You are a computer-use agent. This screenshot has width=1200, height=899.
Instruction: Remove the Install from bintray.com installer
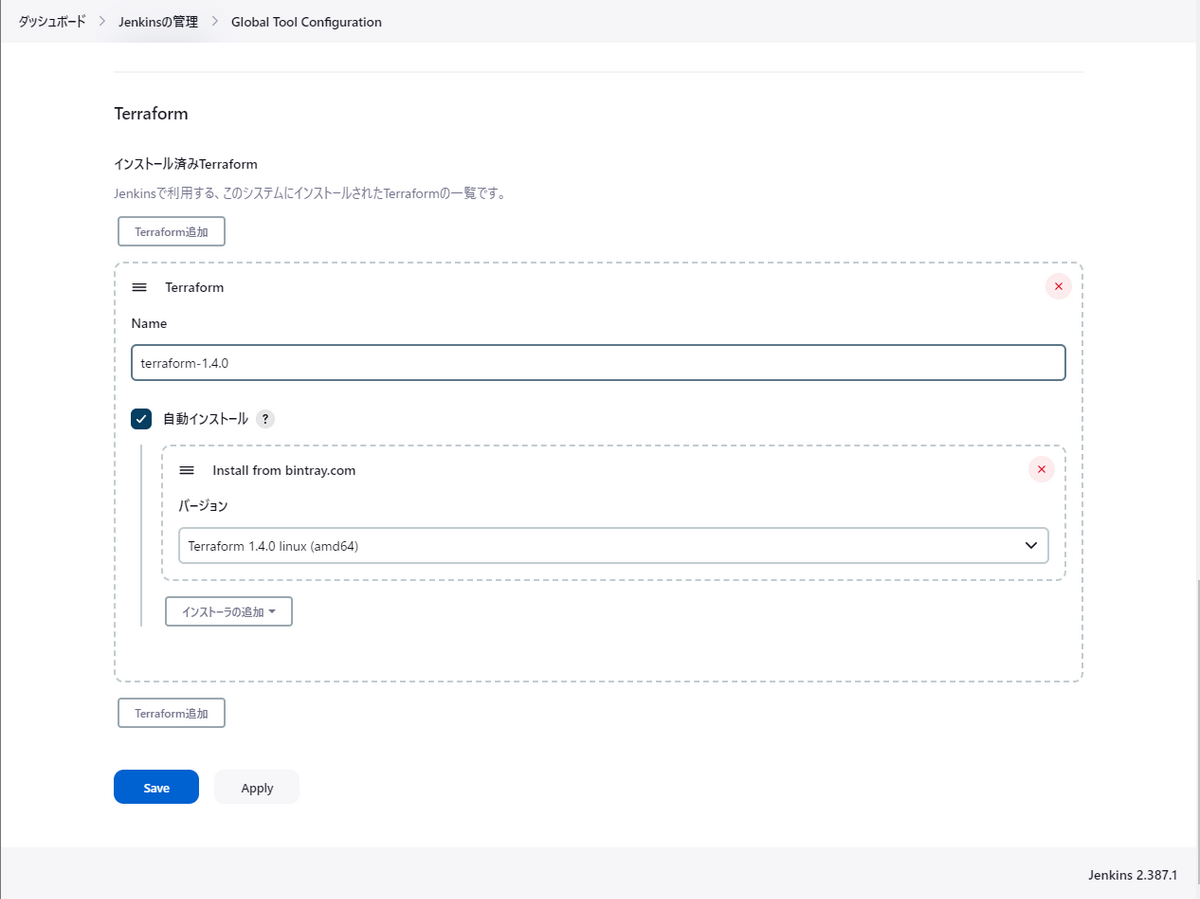pos(1041,470)
